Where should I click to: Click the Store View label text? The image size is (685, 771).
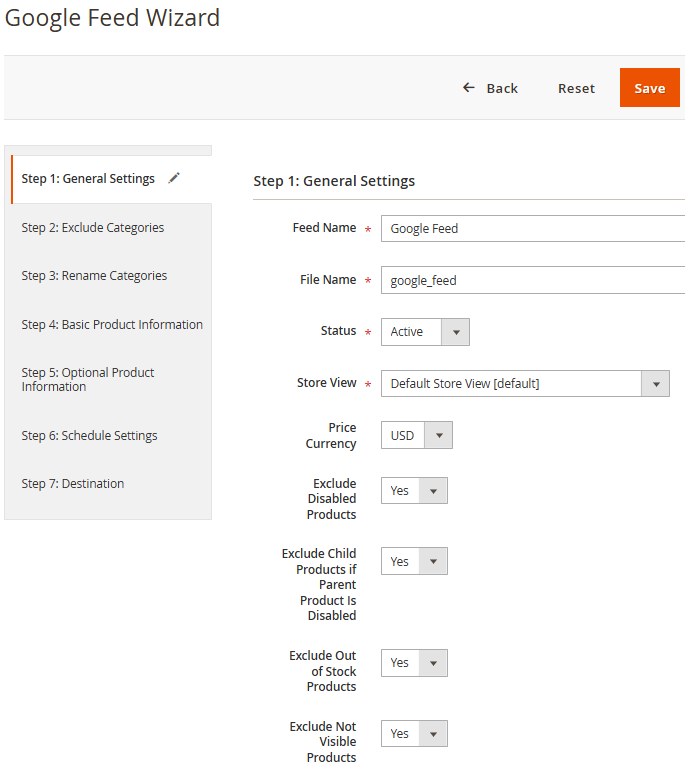click(327, 383)
